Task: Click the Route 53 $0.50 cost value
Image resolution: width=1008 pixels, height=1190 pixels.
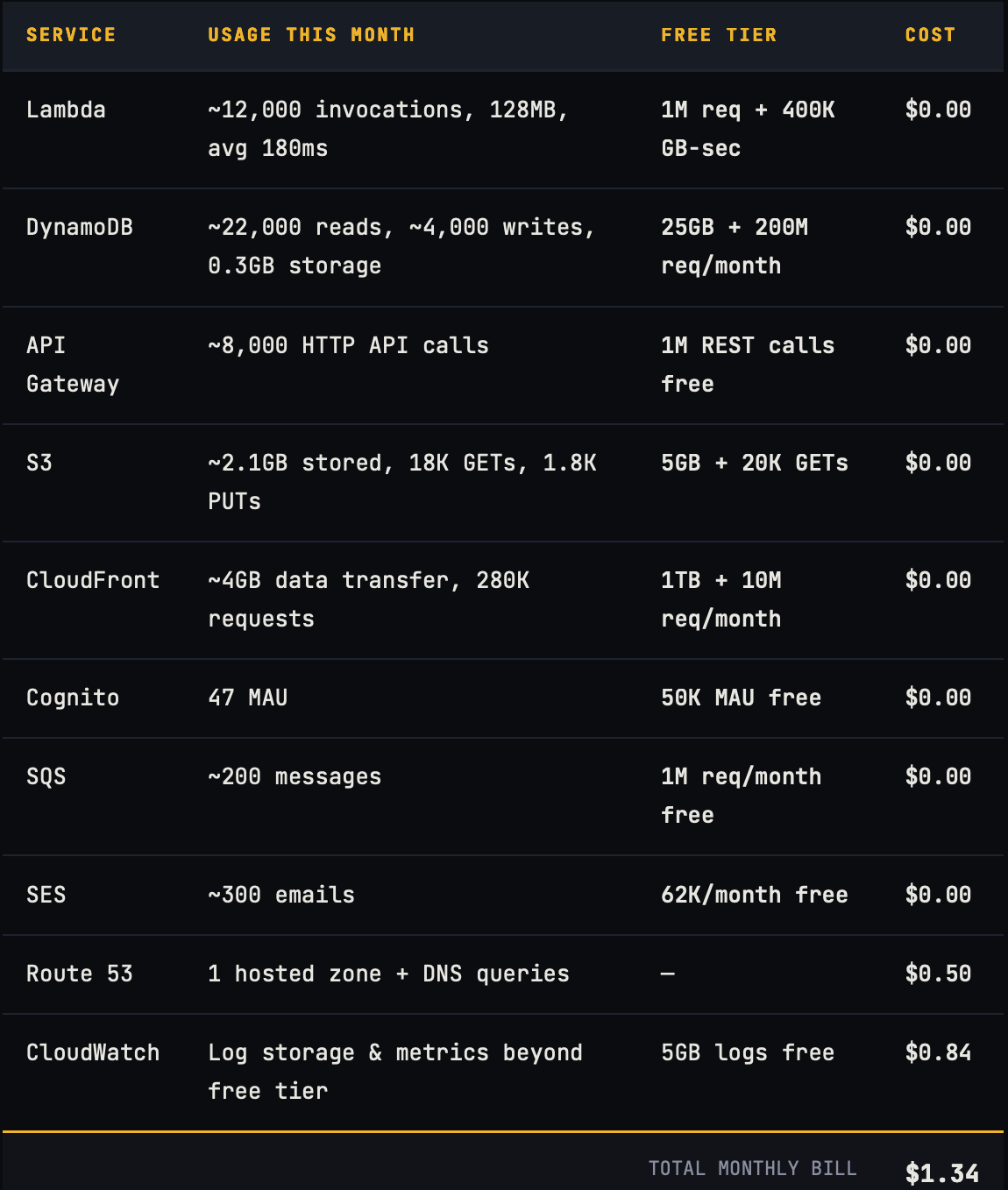Action: tap(938, 974)
